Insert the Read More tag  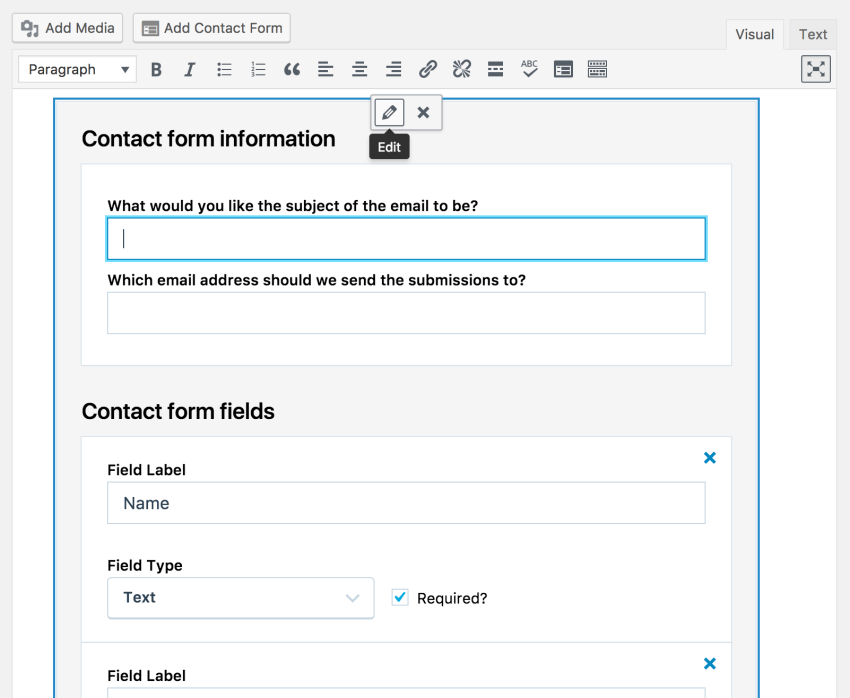click(x=495, y=69)
